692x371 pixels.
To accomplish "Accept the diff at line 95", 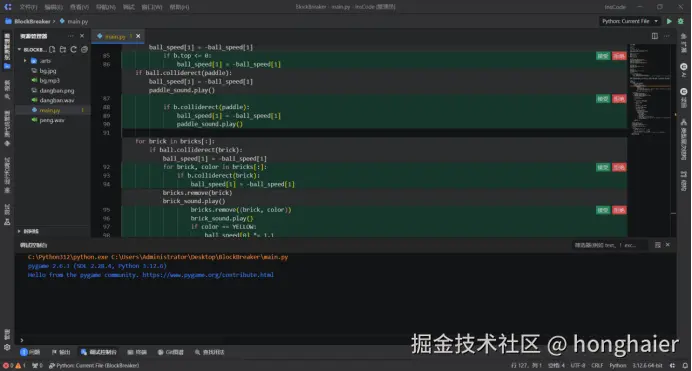I will 603,210.
